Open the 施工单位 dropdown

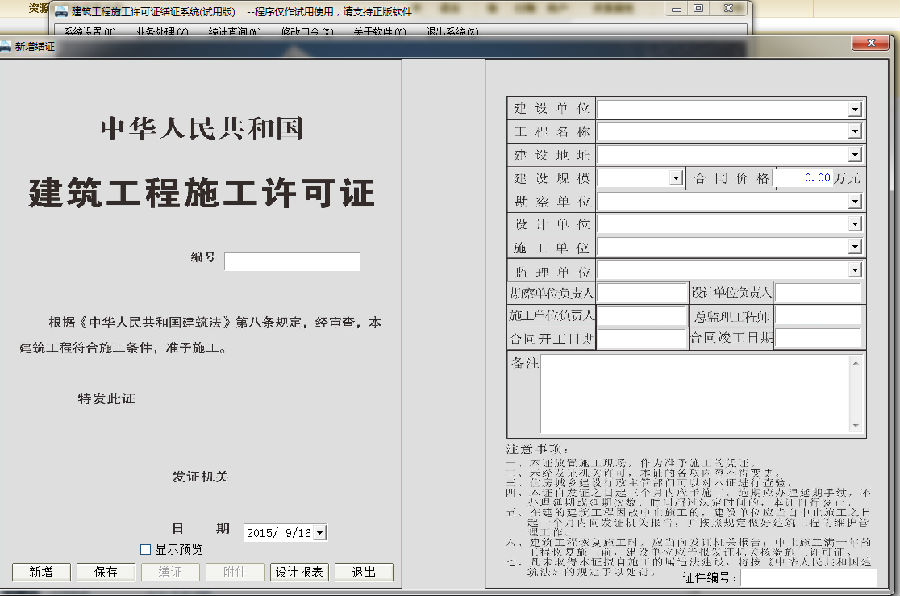pyautogui.click(x=855, y=247)
